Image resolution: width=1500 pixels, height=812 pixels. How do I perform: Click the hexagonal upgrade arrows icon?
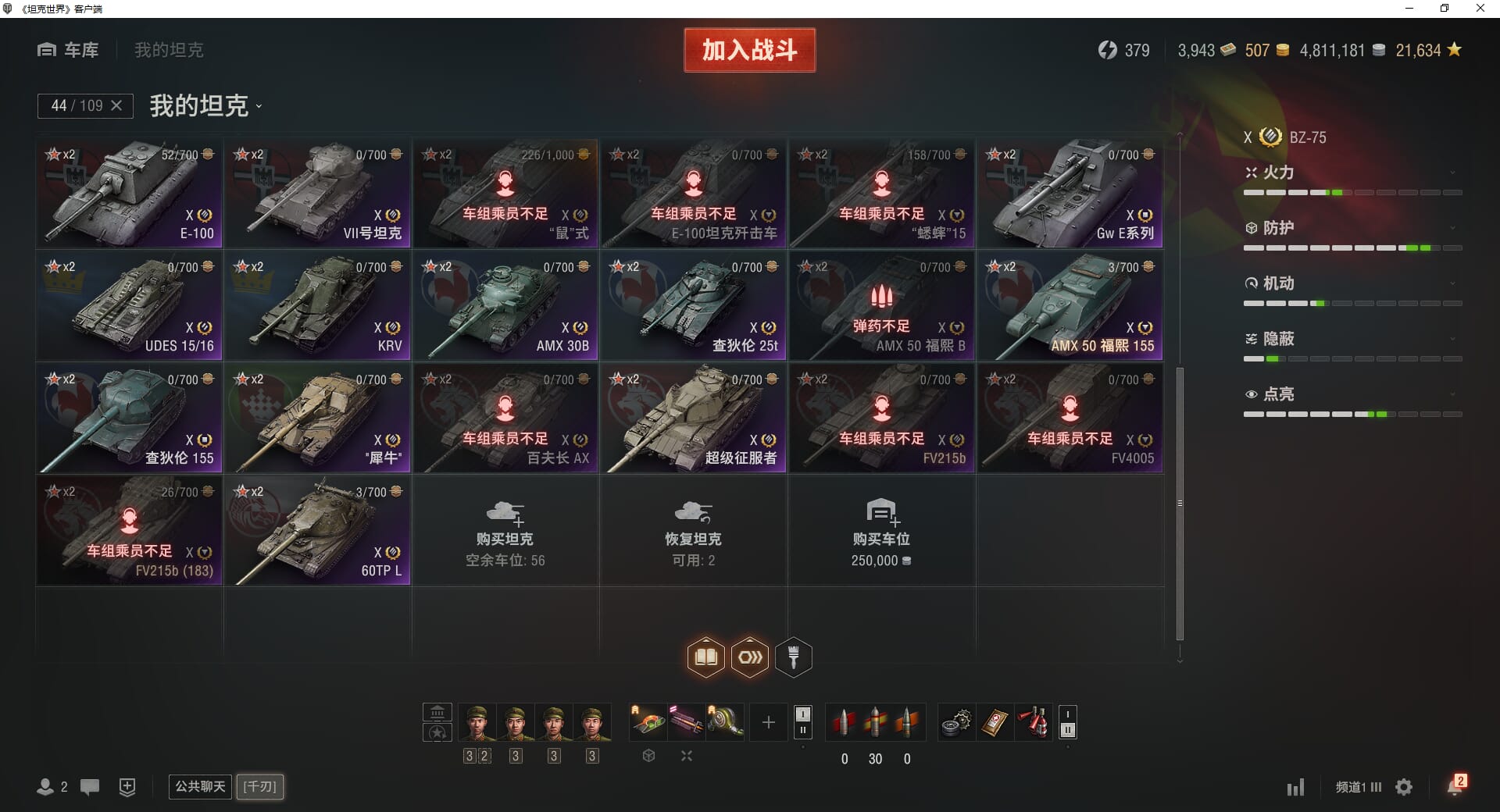750,657
